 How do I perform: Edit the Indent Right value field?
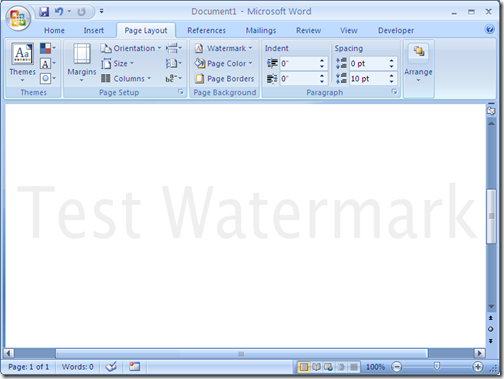(299, 79)
